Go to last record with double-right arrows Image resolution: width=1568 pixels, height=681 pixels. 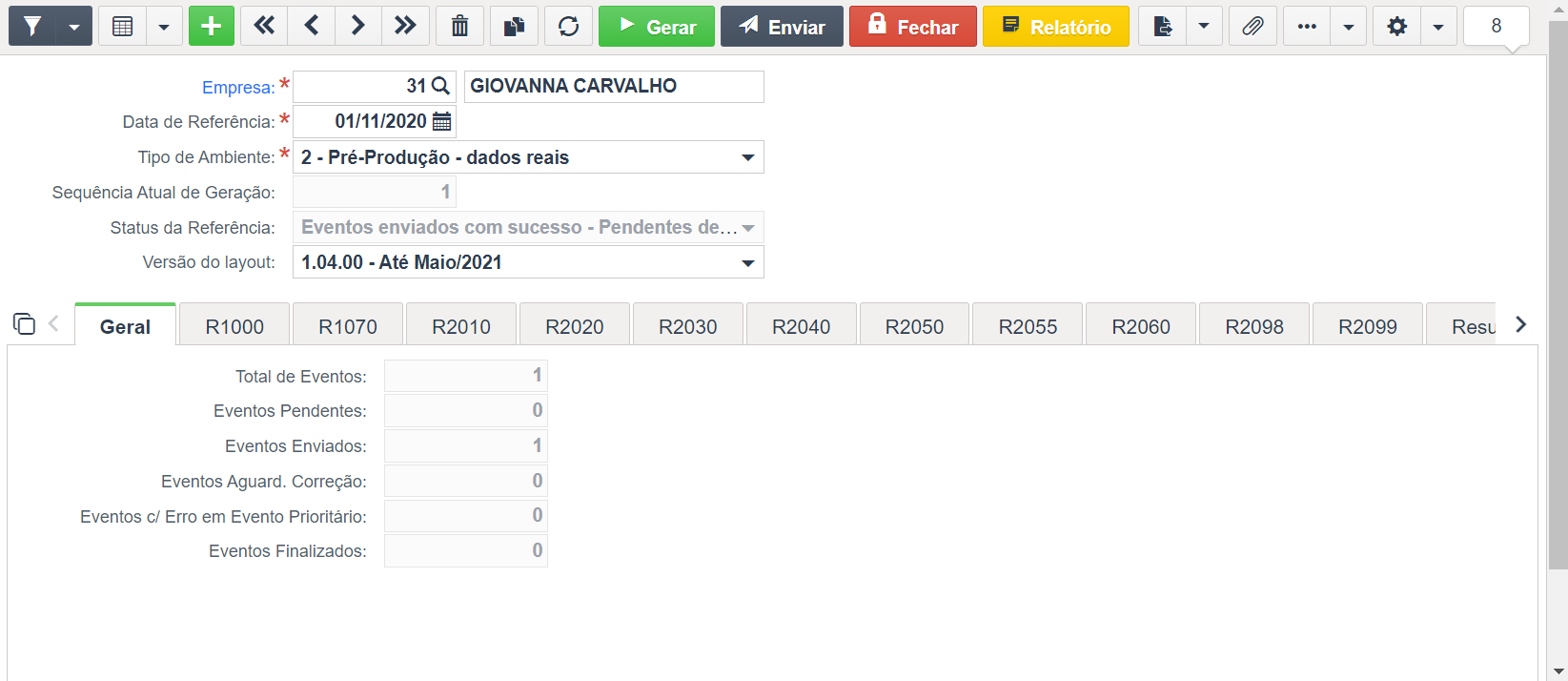pos(406,26)
